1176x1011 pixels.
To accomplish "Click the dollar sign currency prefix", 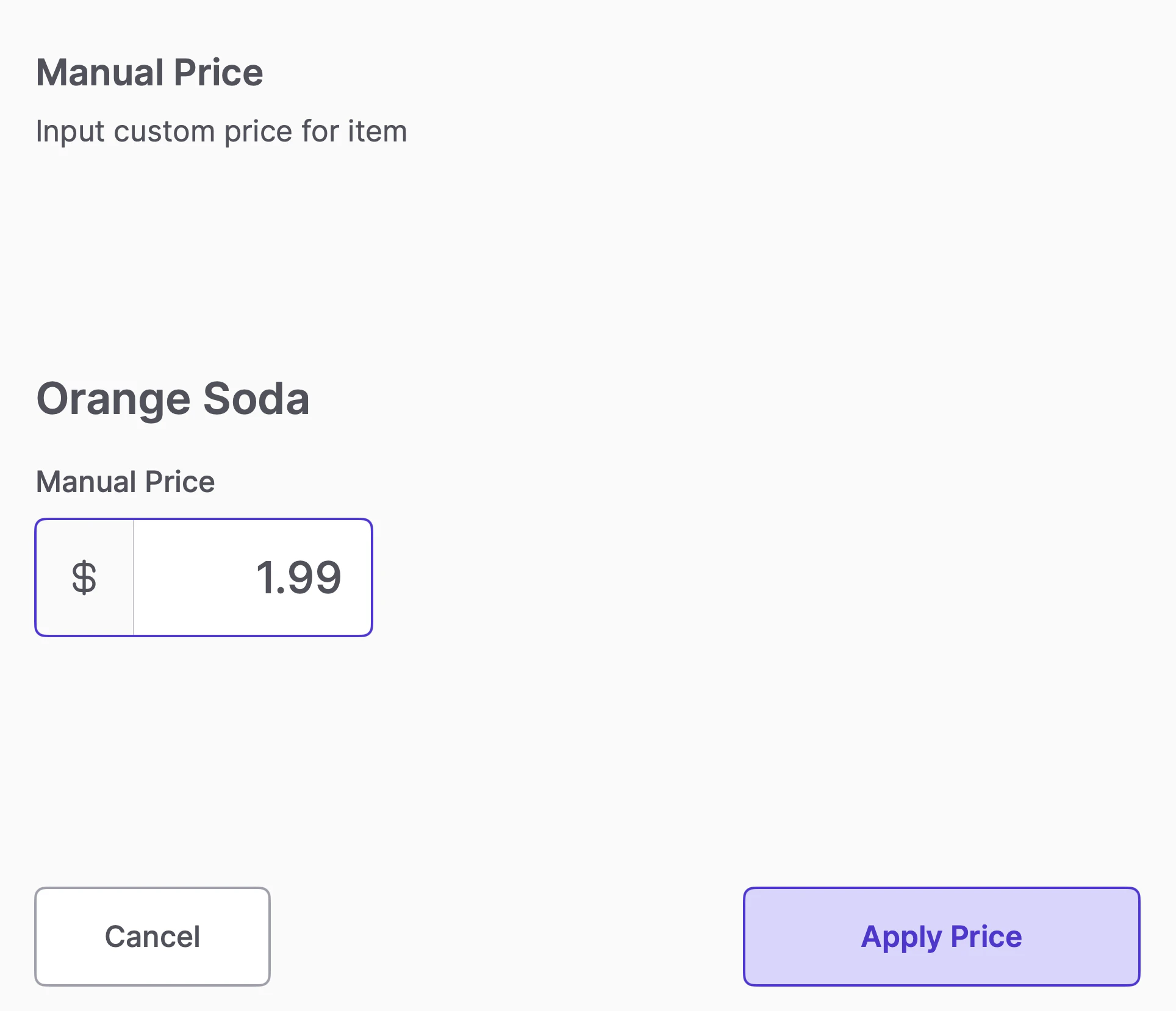I will pos(84,577).
